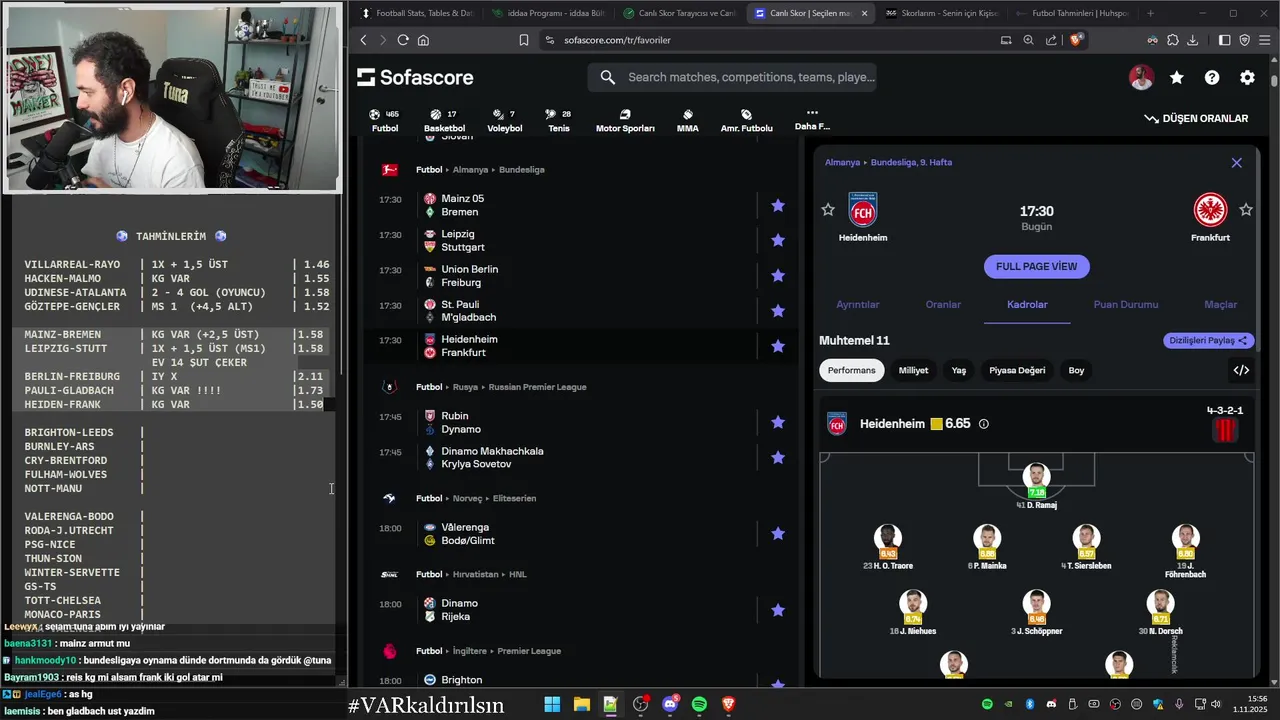1280x720 pixels.
Task: Open the browser hamburger menu
Action: (x=1265, y=40)
